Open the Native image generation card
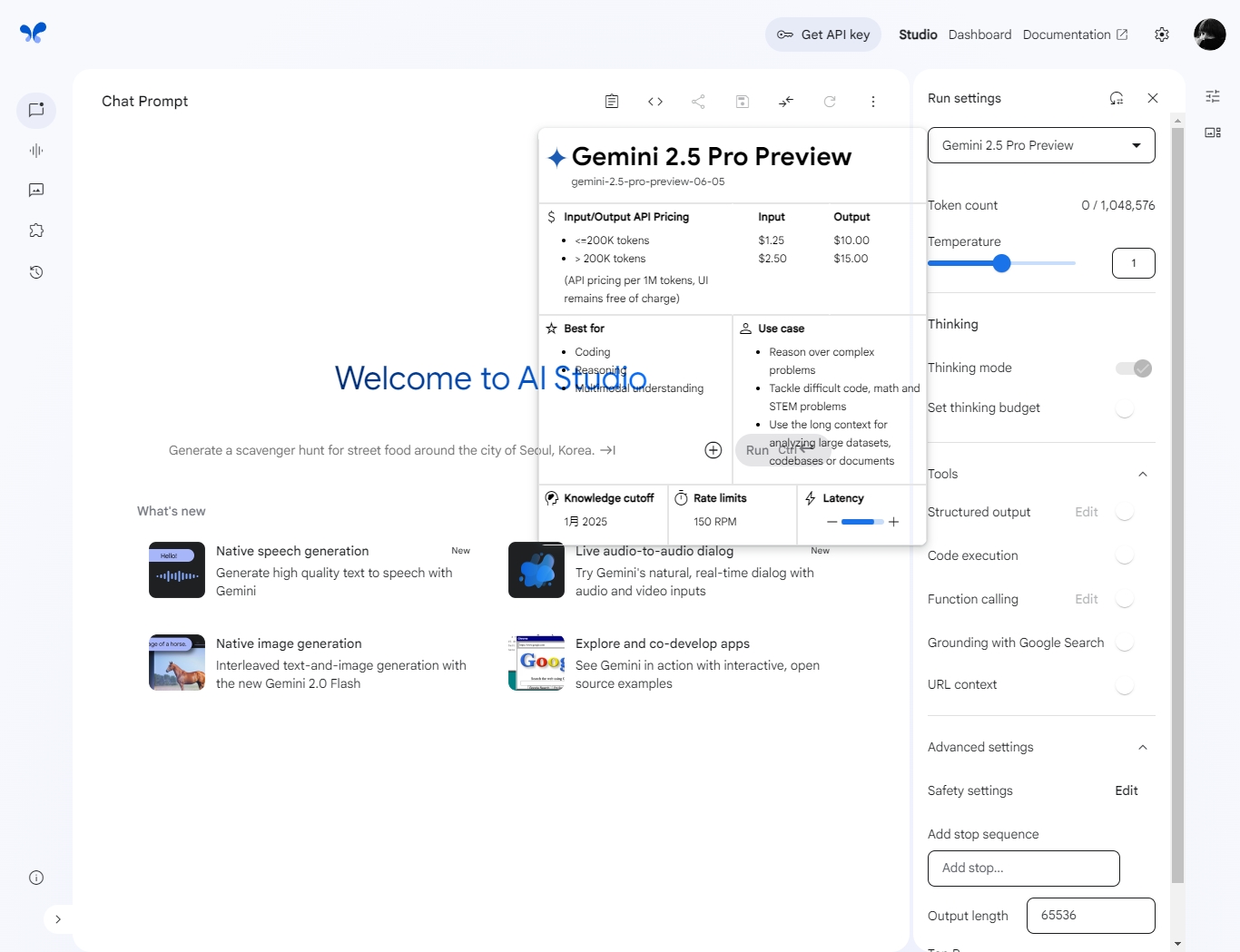Image resolution: width=1240 pixels, height=952 pixels. coord(310,662)
